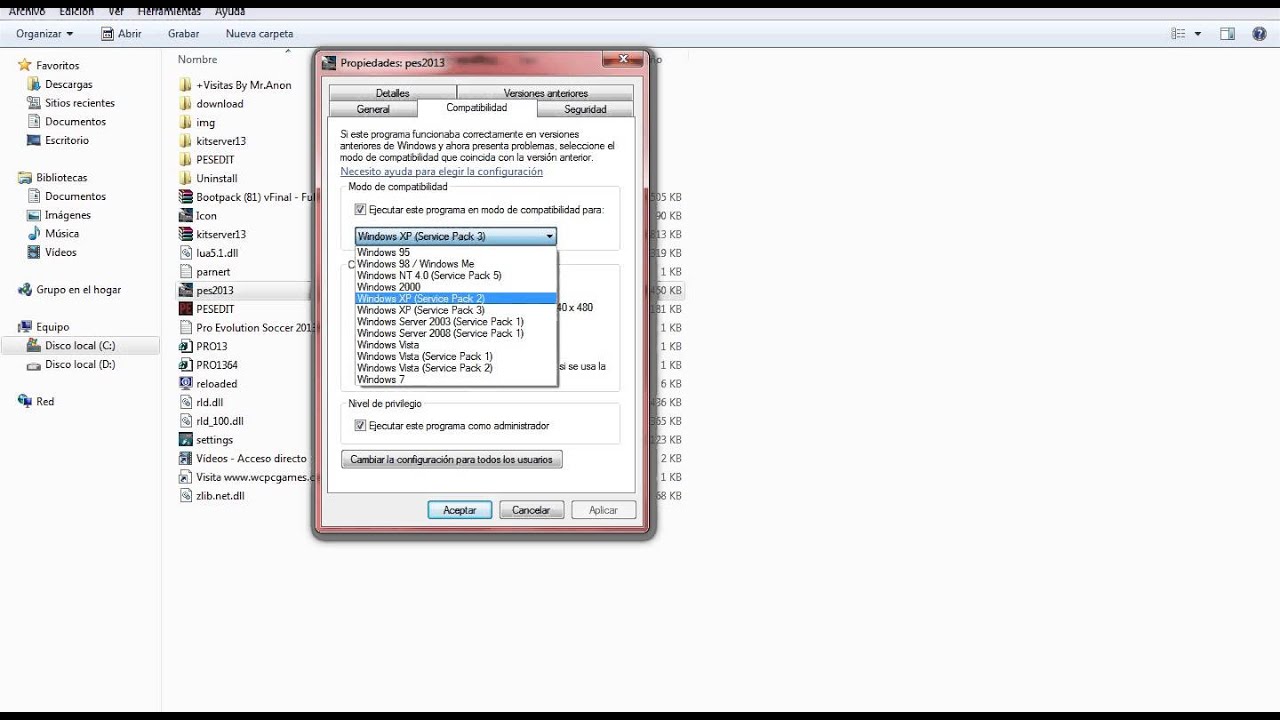Switch to the Seguridad tab
The height and width of the screenshot is (720, 1280).
tap(585, 109)
